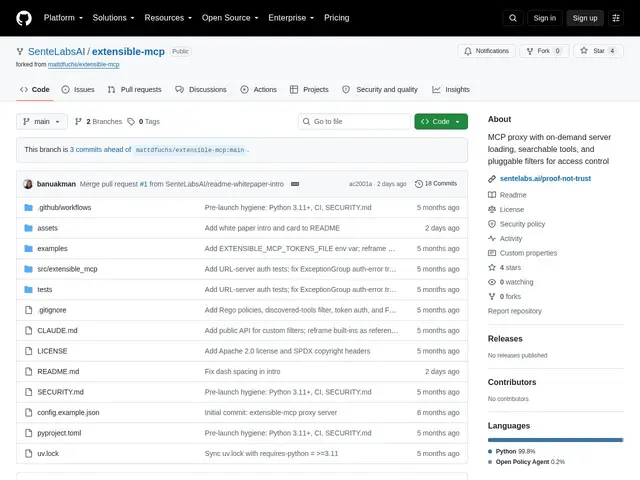640x480 pixels.
Task: Select the Code tab
Action: coord(35,89)
